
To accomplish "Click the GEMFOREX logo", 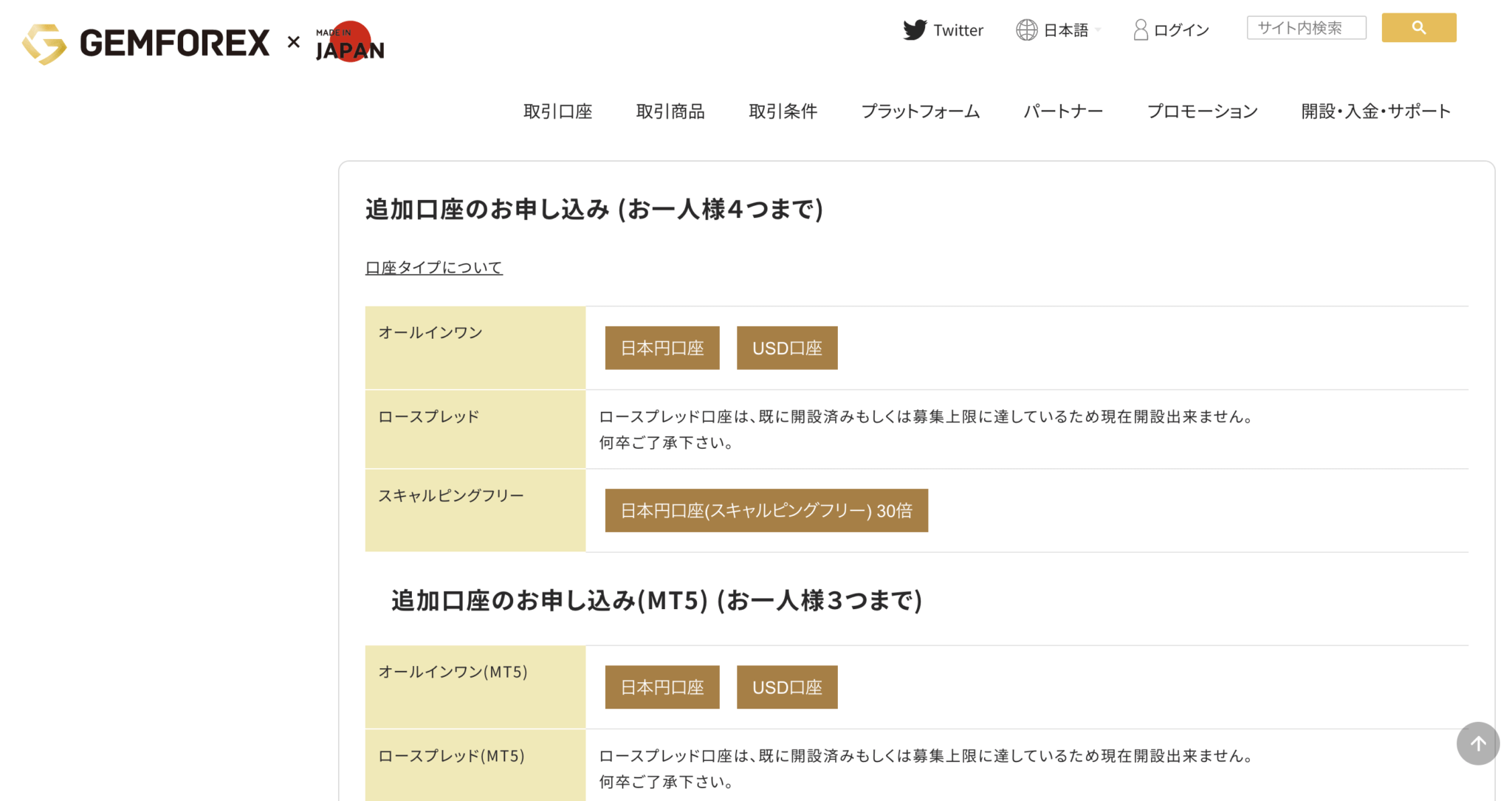I will (148, 42).
